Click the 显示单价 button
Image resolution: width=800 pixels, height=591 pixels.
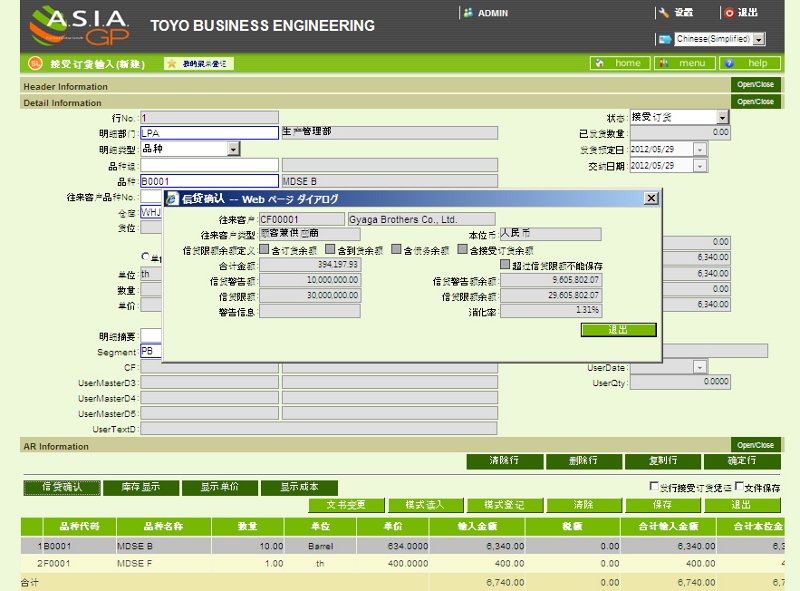pos(220,487)
